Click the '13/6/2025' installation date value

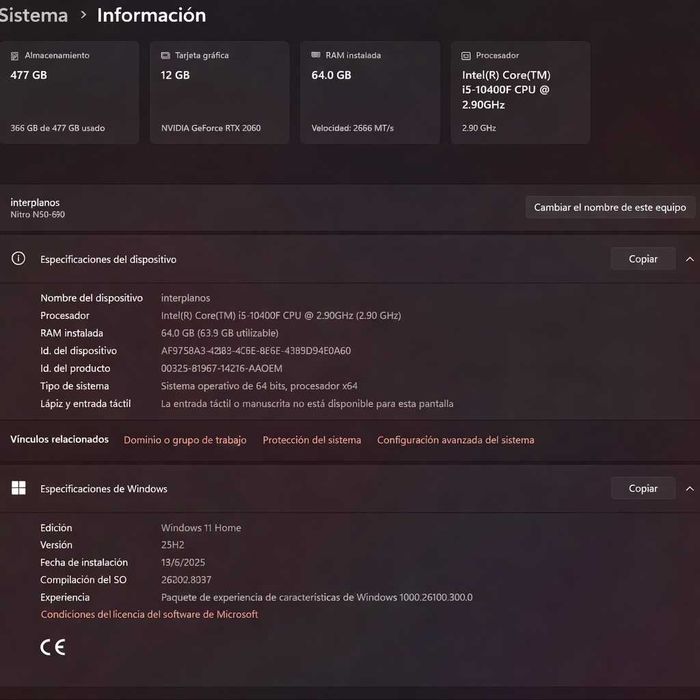183,562
